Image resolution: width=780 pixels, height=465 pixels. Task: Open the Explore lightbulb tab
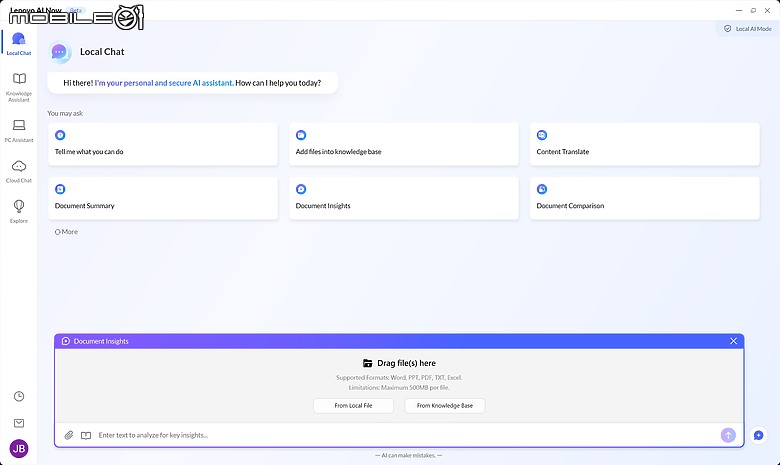point(19,211)
